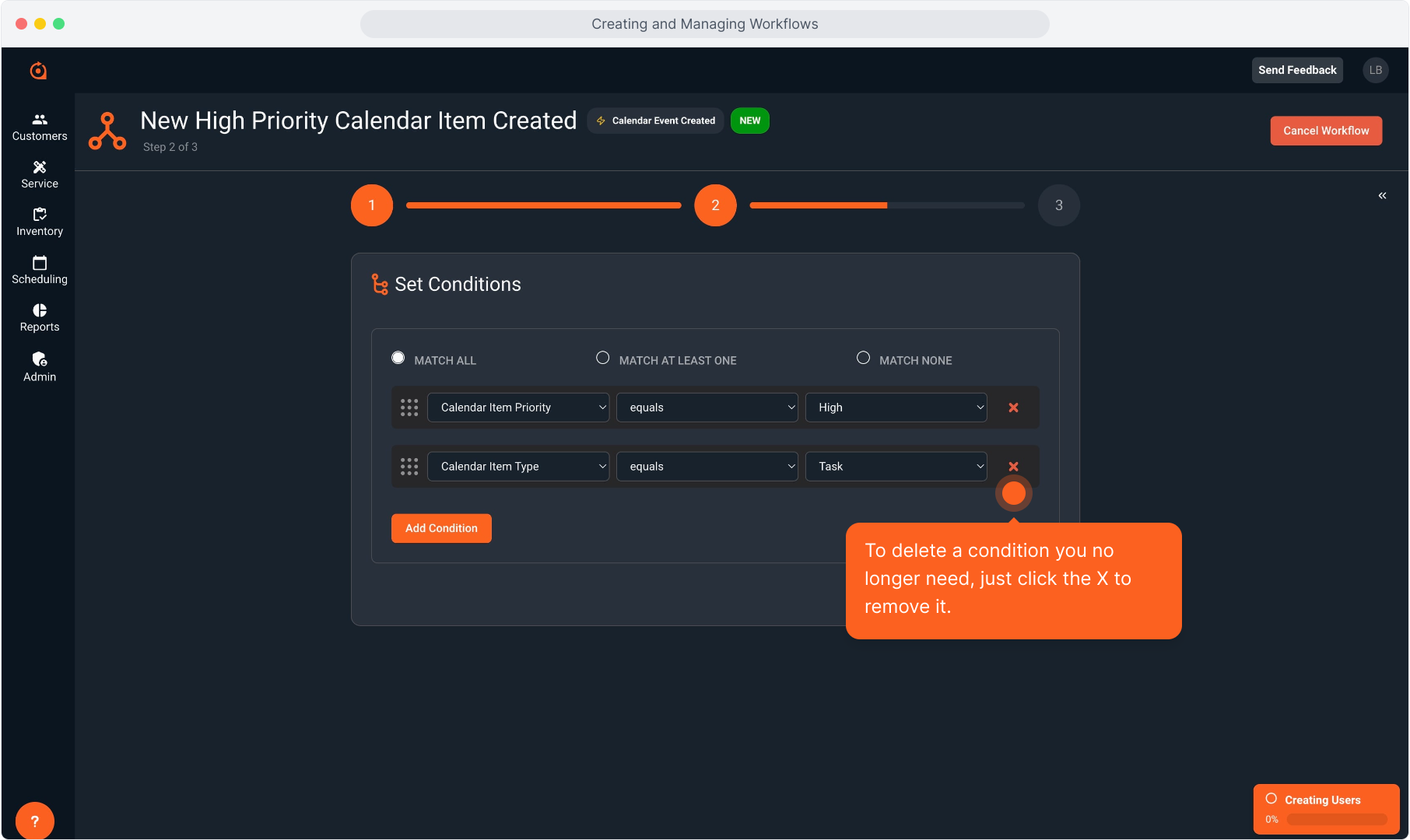Viewport: 1410px width, 840px height.
Task: Grab the drag handle of Priority row
Action: (409, 408)
